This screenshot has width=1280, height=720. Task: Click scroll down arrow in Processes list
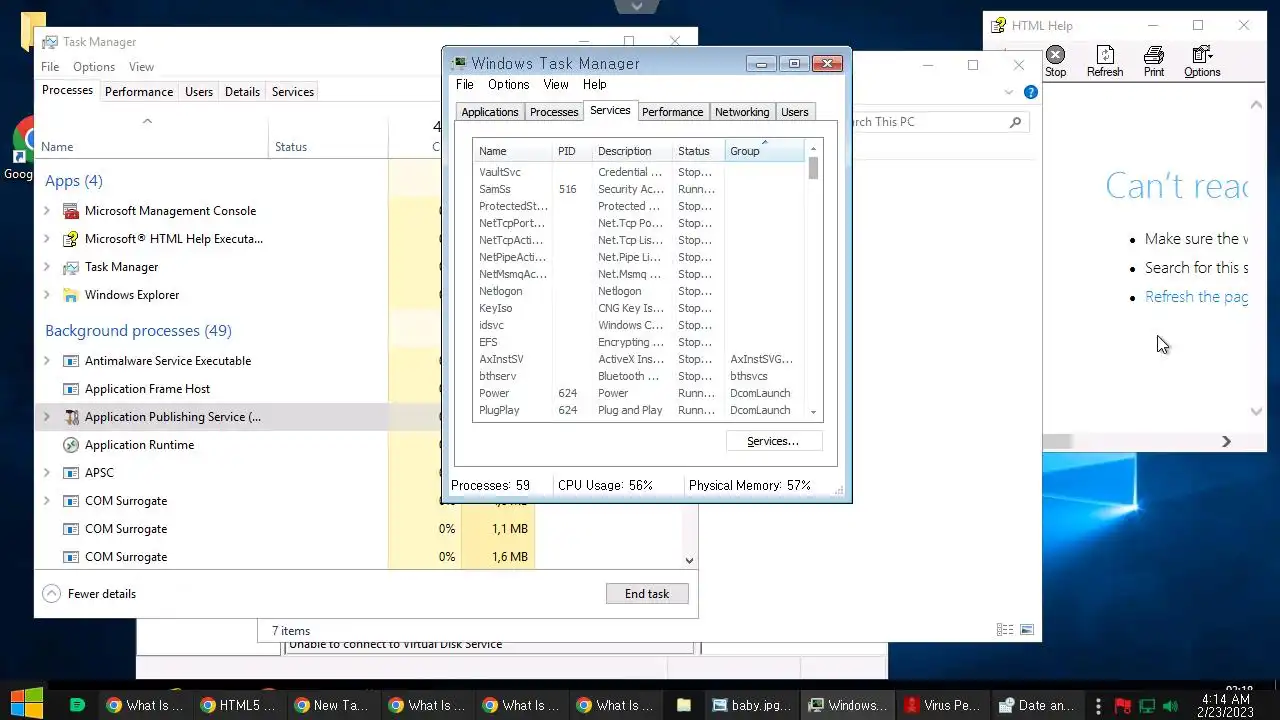click(x=689, y=561)
